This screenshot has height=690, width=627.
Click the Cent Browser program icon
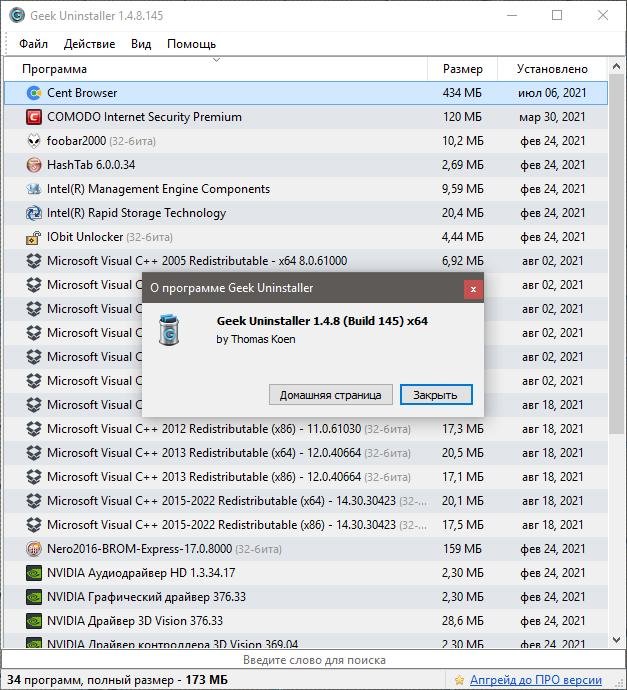33,93
